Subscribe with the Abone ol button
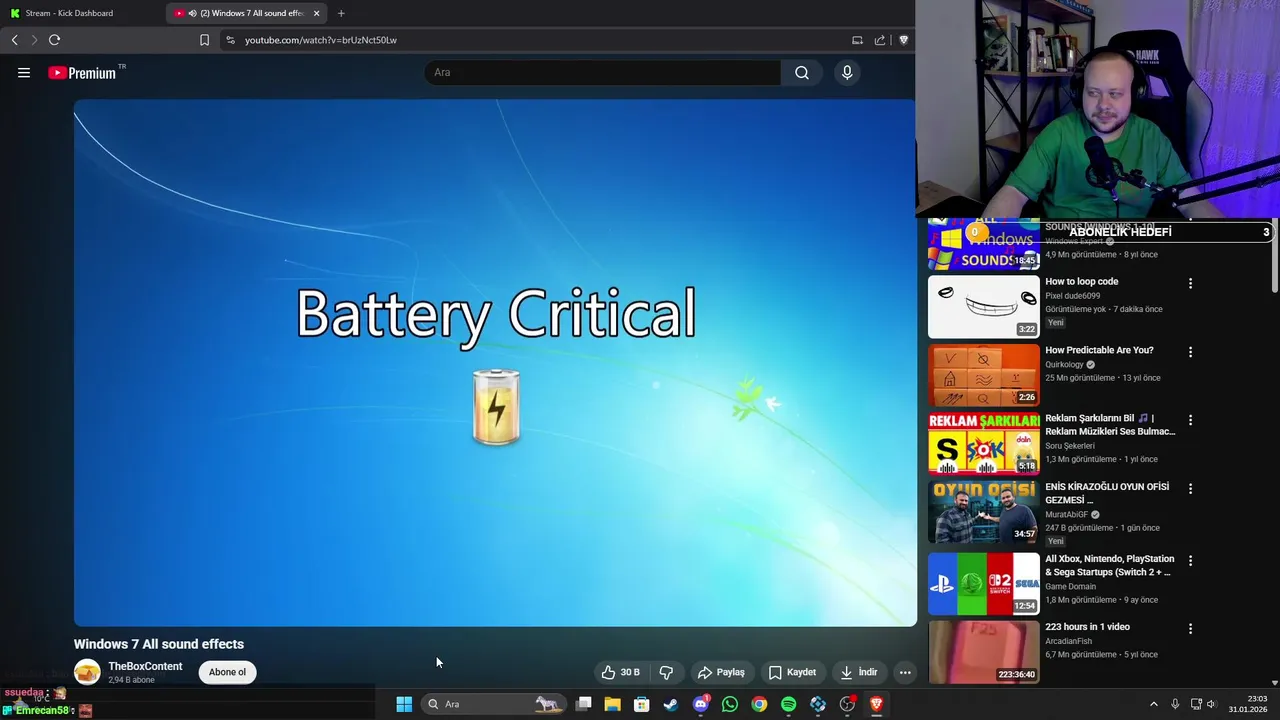1280x720 pixels. pos(227,672)
